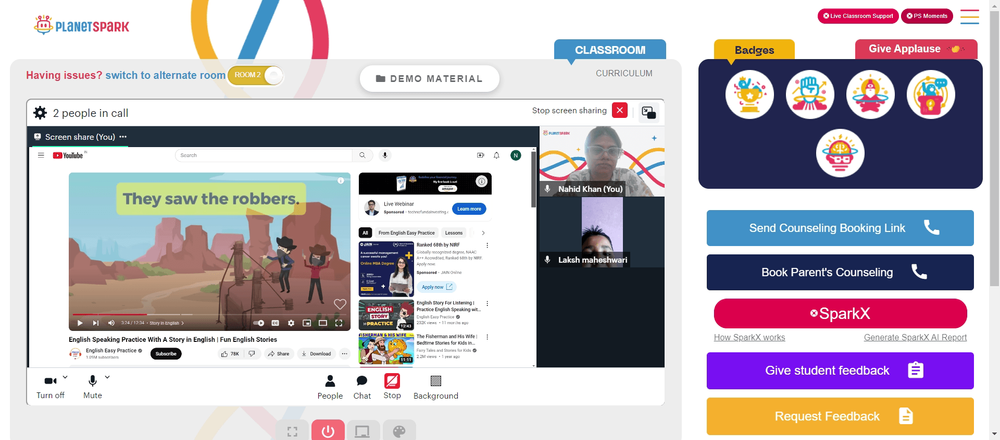Skip to next video
The width and height of the screenshot is (1000, 440).
tap(96, 323)
